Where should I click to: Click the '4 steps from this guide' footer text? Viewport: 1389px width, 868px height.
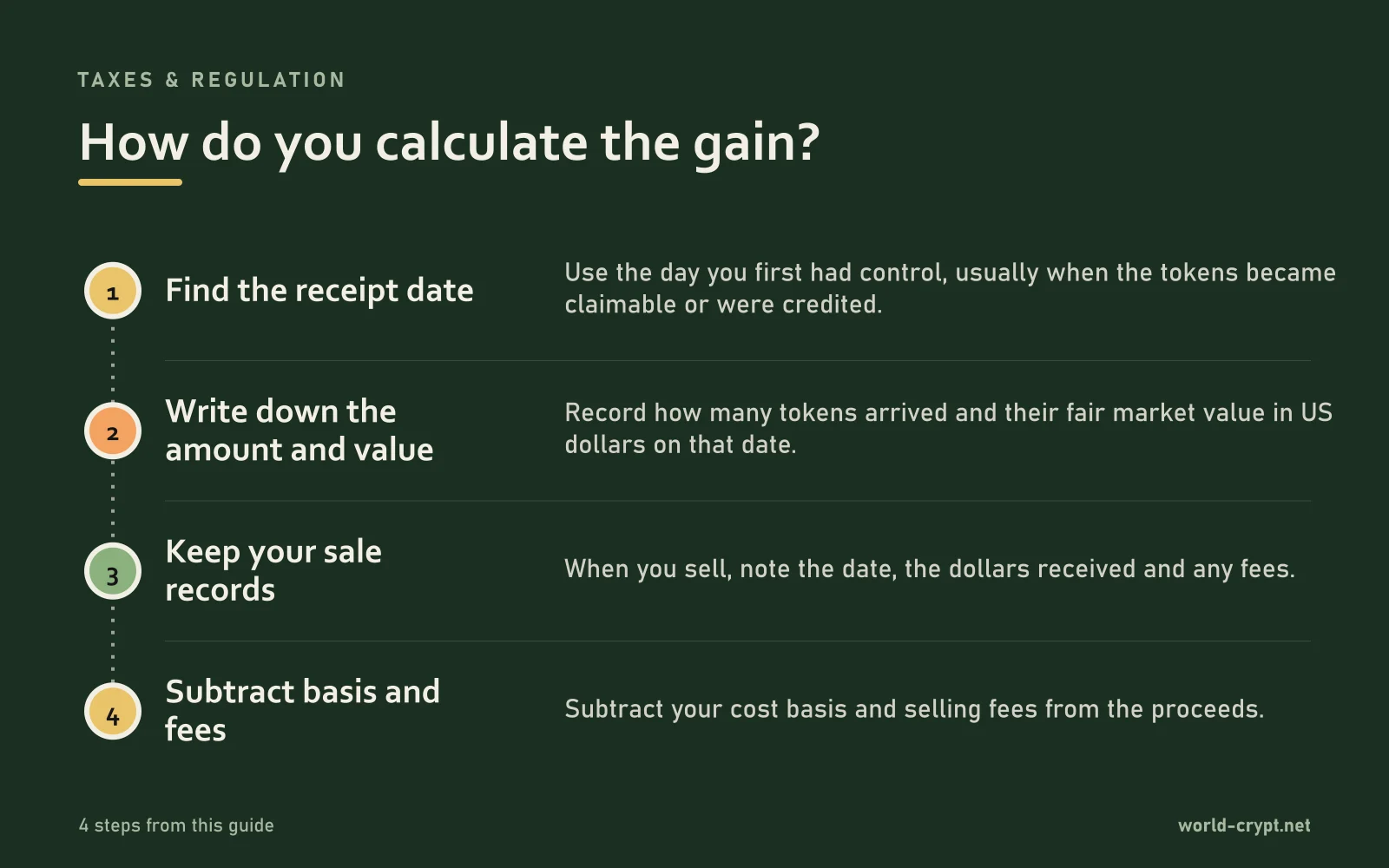click(176, 825)
